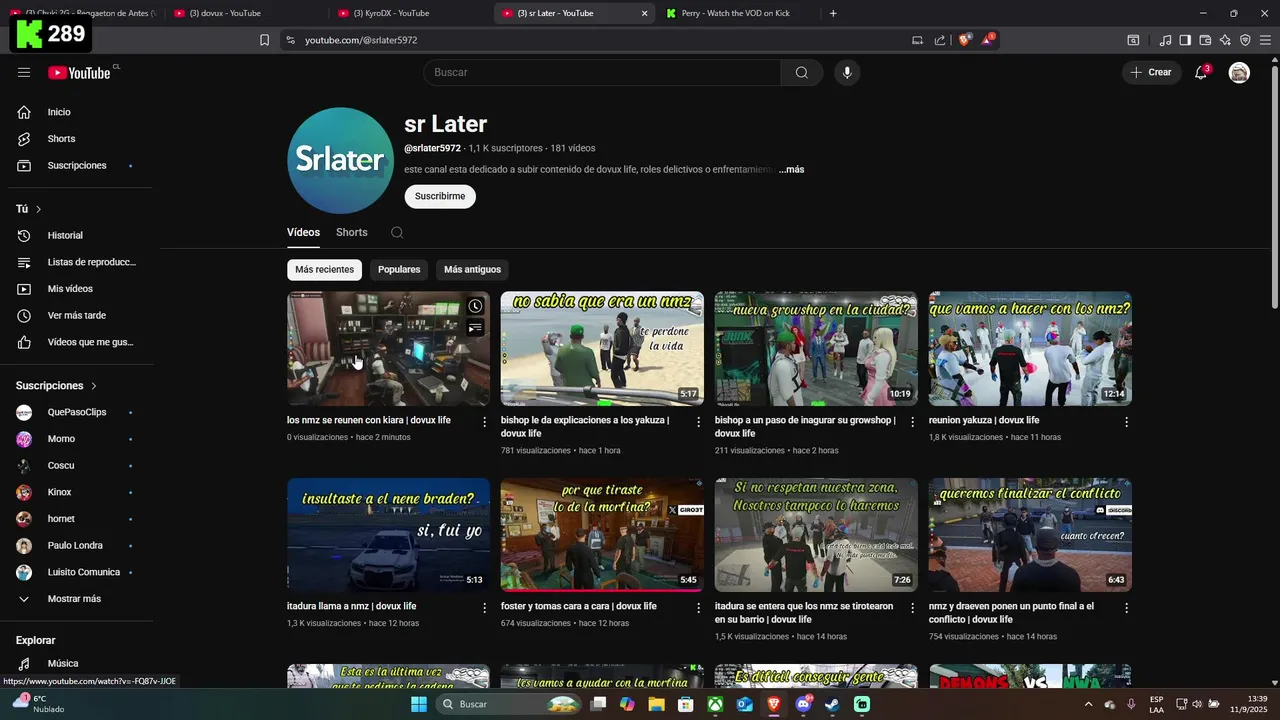Viewport: 1280px width, 720px height.
Task: Open a new browser tab
Action: click(833, 13)
